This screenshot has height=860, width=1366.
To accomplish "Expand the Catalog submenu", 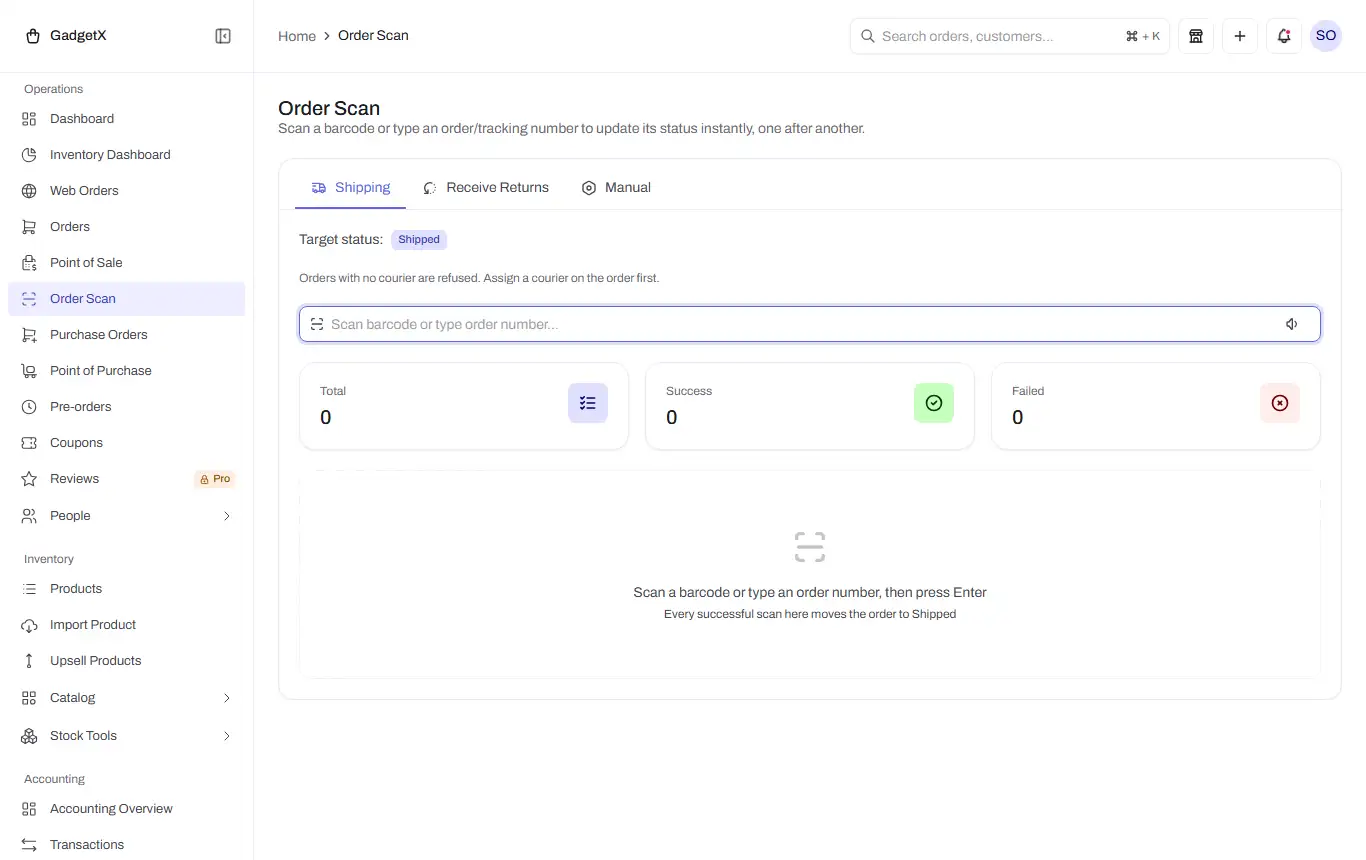I will pyautogui.click(x=126, y=698).
